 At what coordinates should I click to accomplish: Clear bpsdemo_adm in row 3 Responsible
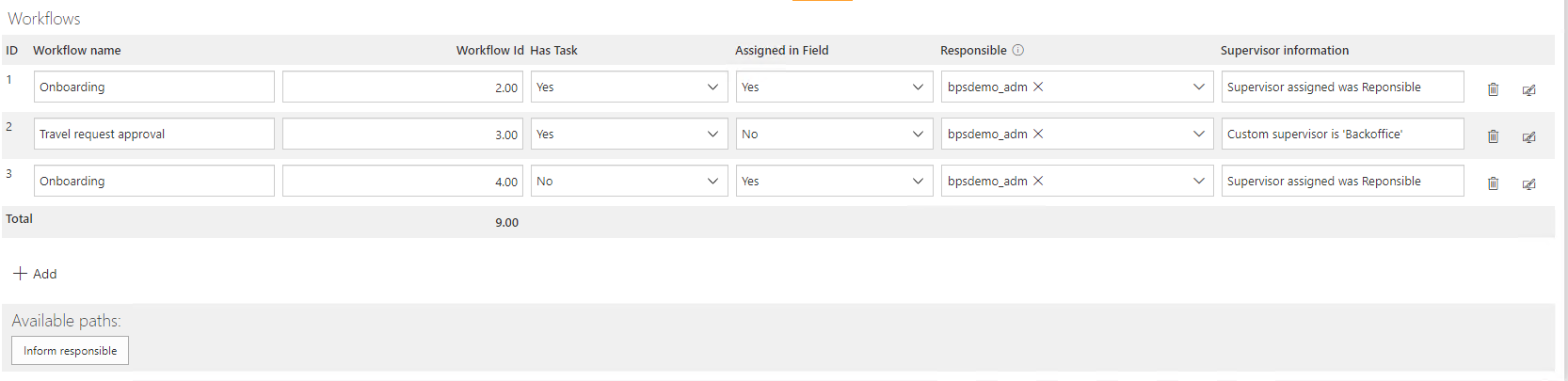click(x=1038, y=181)
